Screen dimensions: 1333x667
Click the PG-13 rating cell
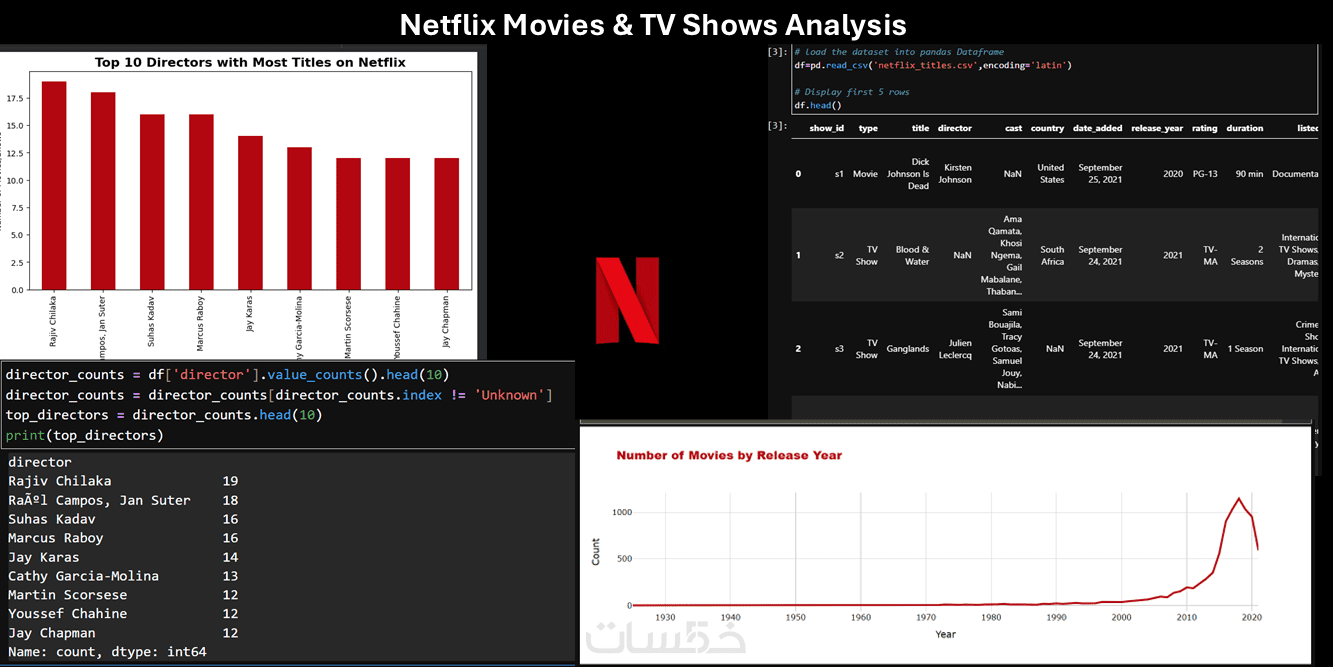pyautogui.click(x=1205, y=174)
